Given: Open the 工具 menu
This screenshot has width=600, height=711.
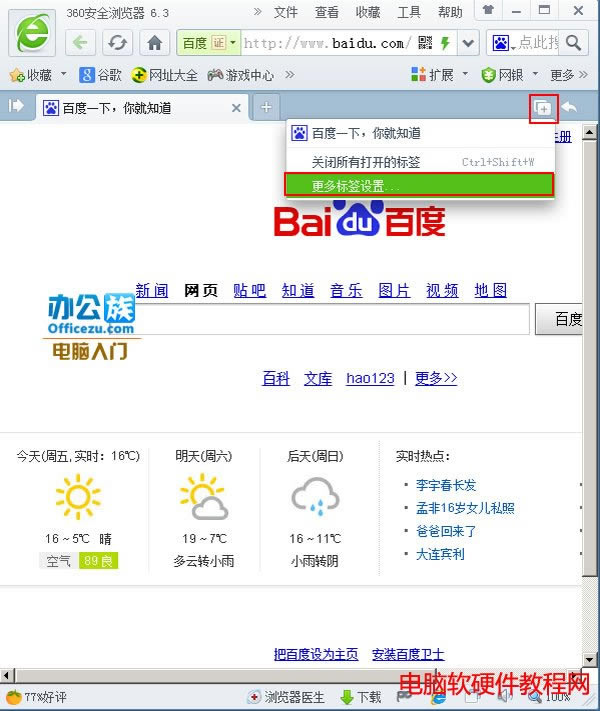Looking at the screenshot, I should pos(409,12).
